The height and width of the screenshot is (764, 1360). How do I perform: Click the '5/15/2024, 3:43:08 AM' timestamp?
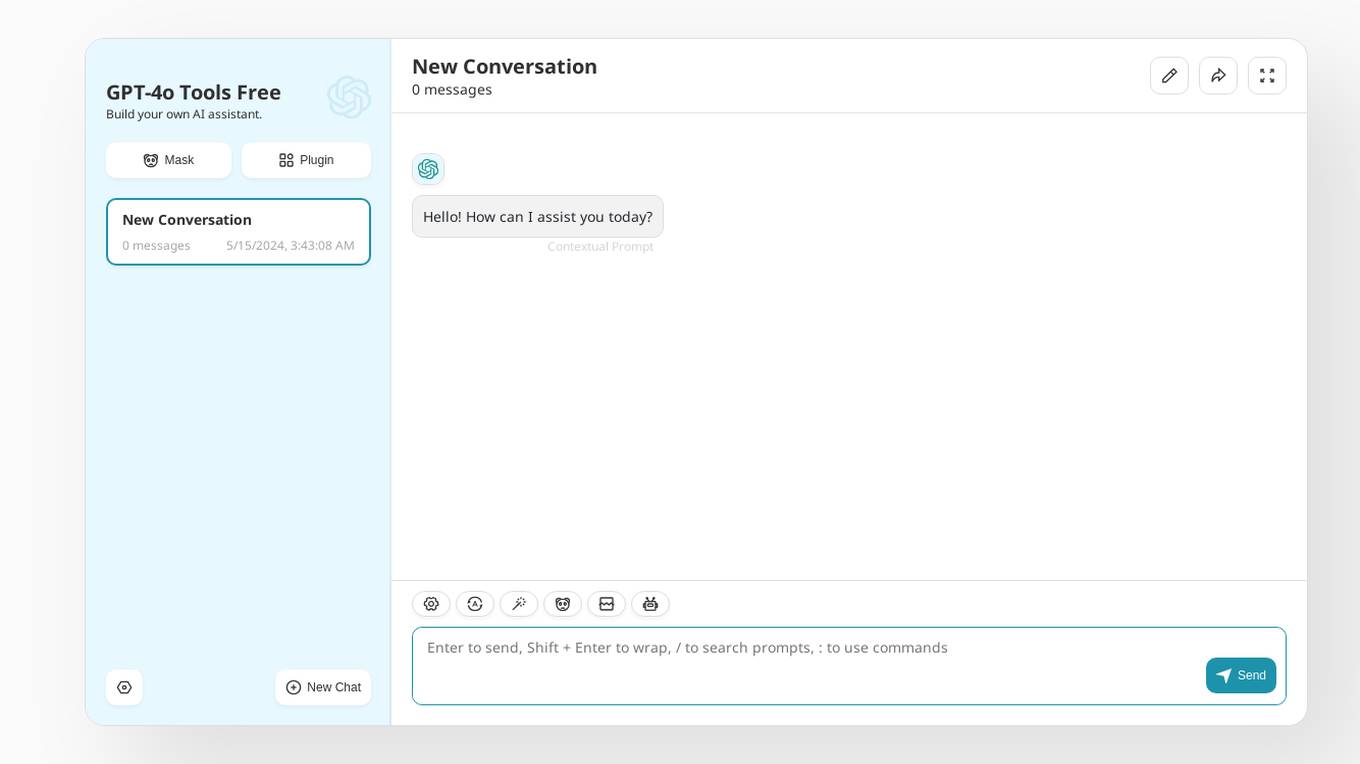(290, 246)
